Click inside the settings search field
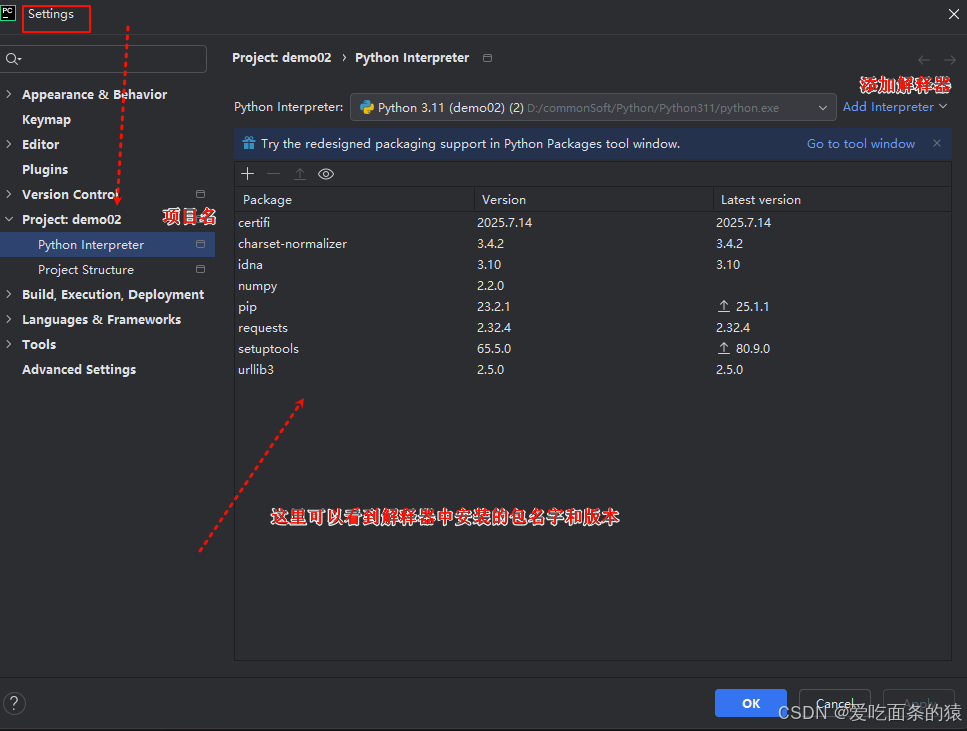967x731 pixels. [103, 59]
